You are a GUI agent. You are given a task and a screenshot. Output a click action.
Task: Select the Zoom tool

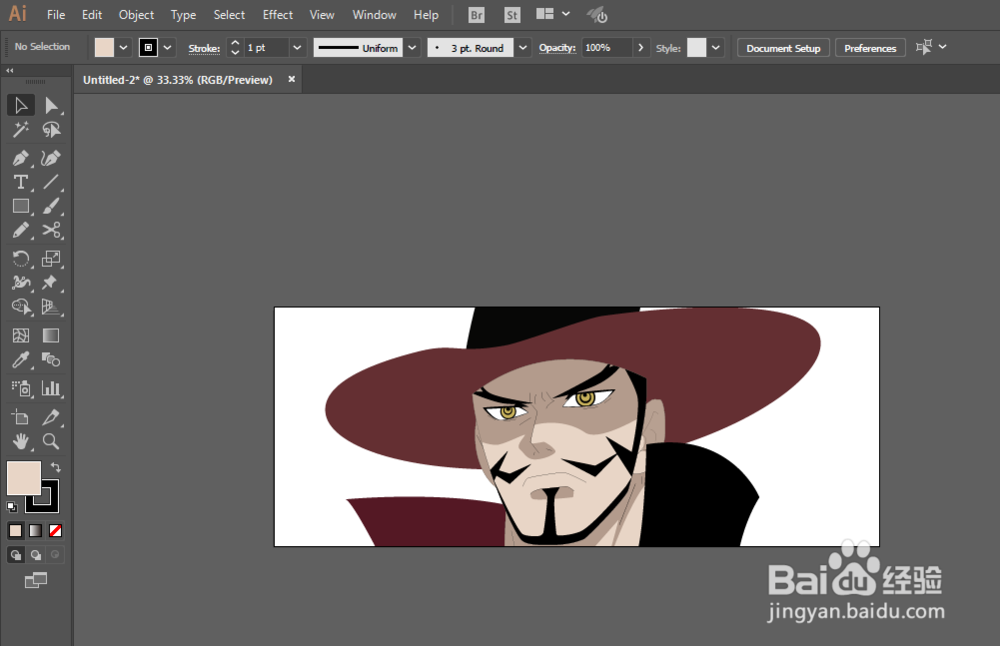pos(51,441)
